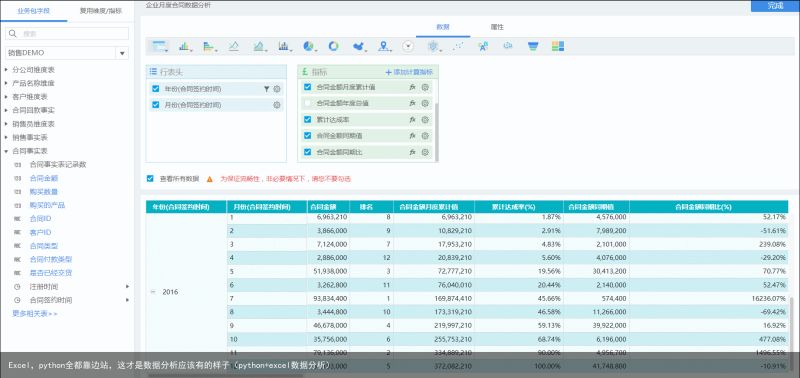Select the word cloud chart icon
The image size is (800, 378).
pyautogui.click(x=483, y=46)
